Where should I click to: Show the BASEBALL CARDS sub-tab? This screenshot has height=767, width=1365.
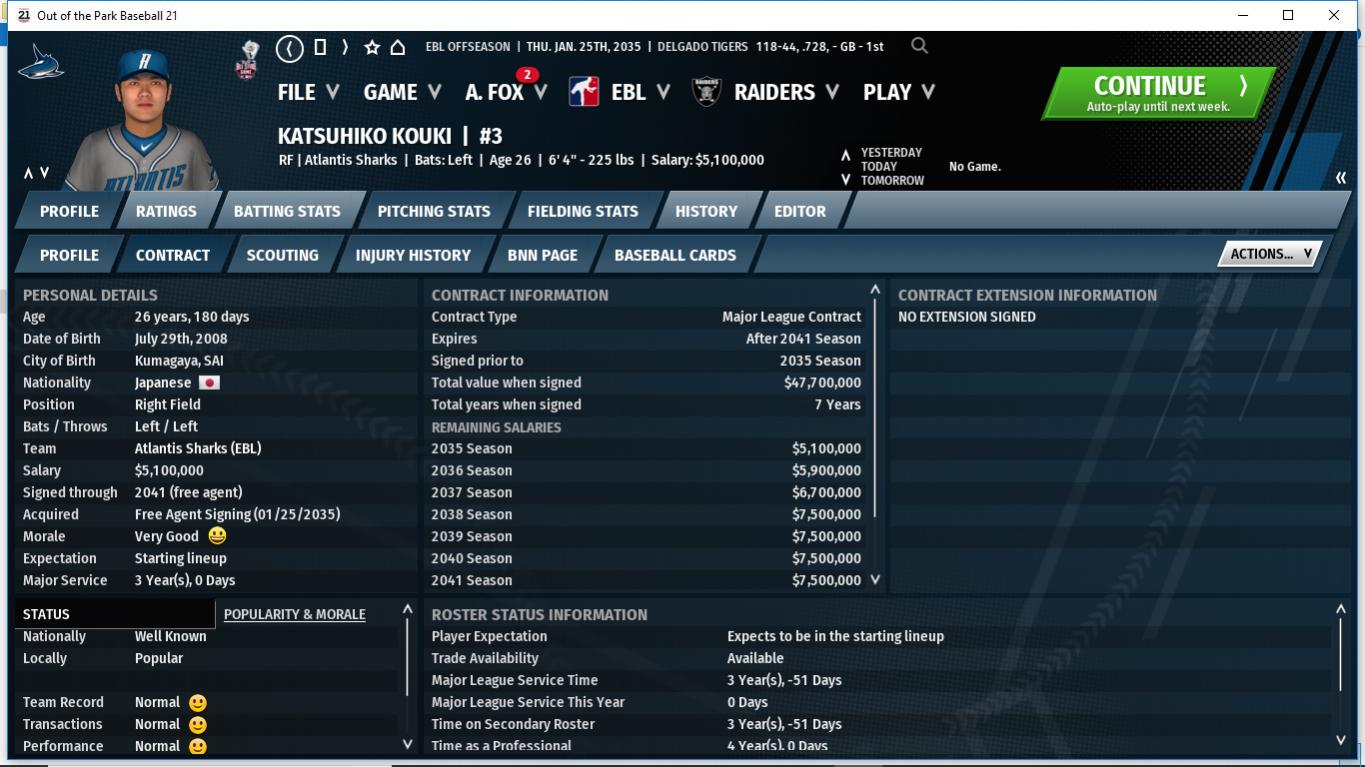(675, 255)
